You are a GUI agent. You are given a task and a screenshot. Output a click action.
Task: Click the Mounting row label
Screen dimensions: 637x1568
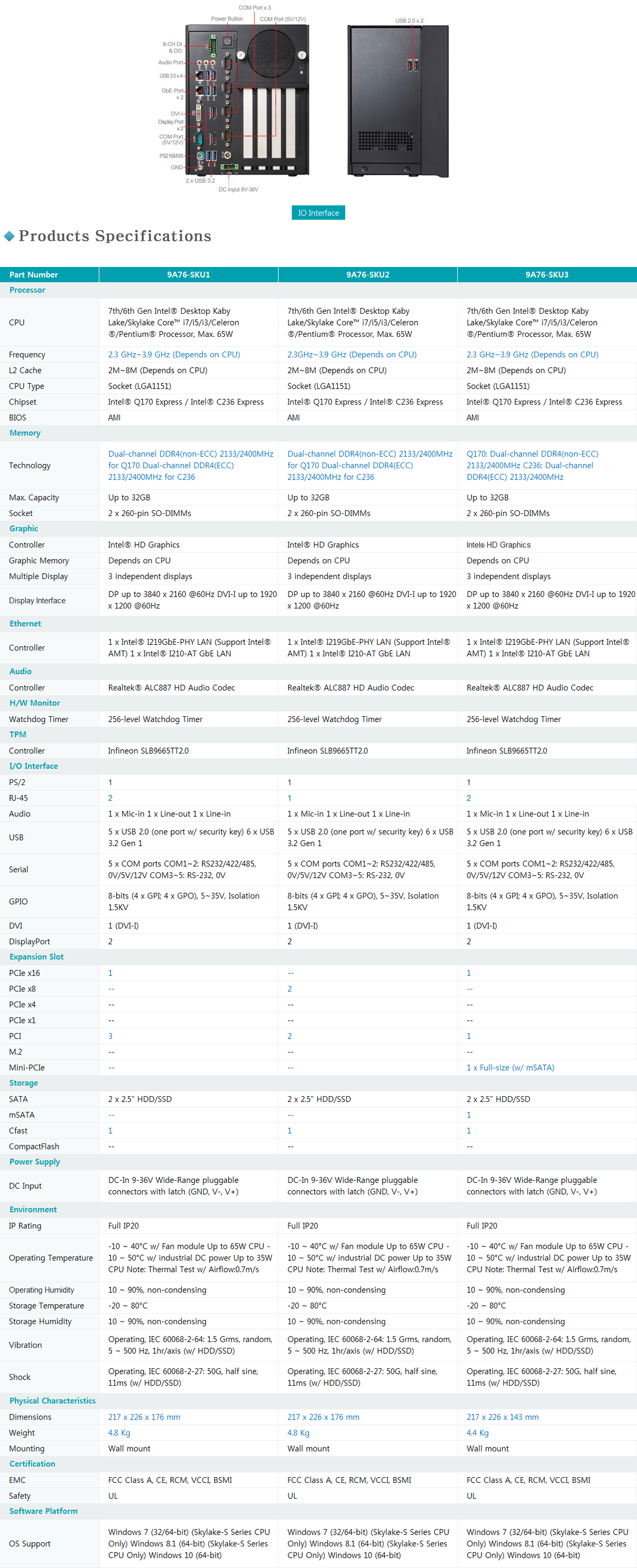(x=27, y=1449)
